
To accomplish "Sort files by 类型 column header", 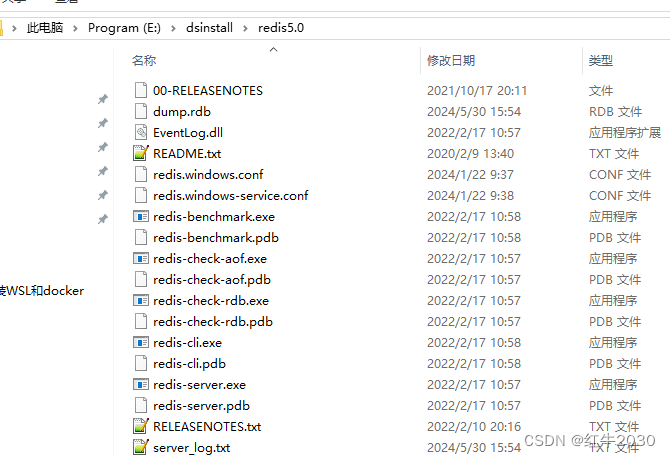I will [x=600, y=61].
